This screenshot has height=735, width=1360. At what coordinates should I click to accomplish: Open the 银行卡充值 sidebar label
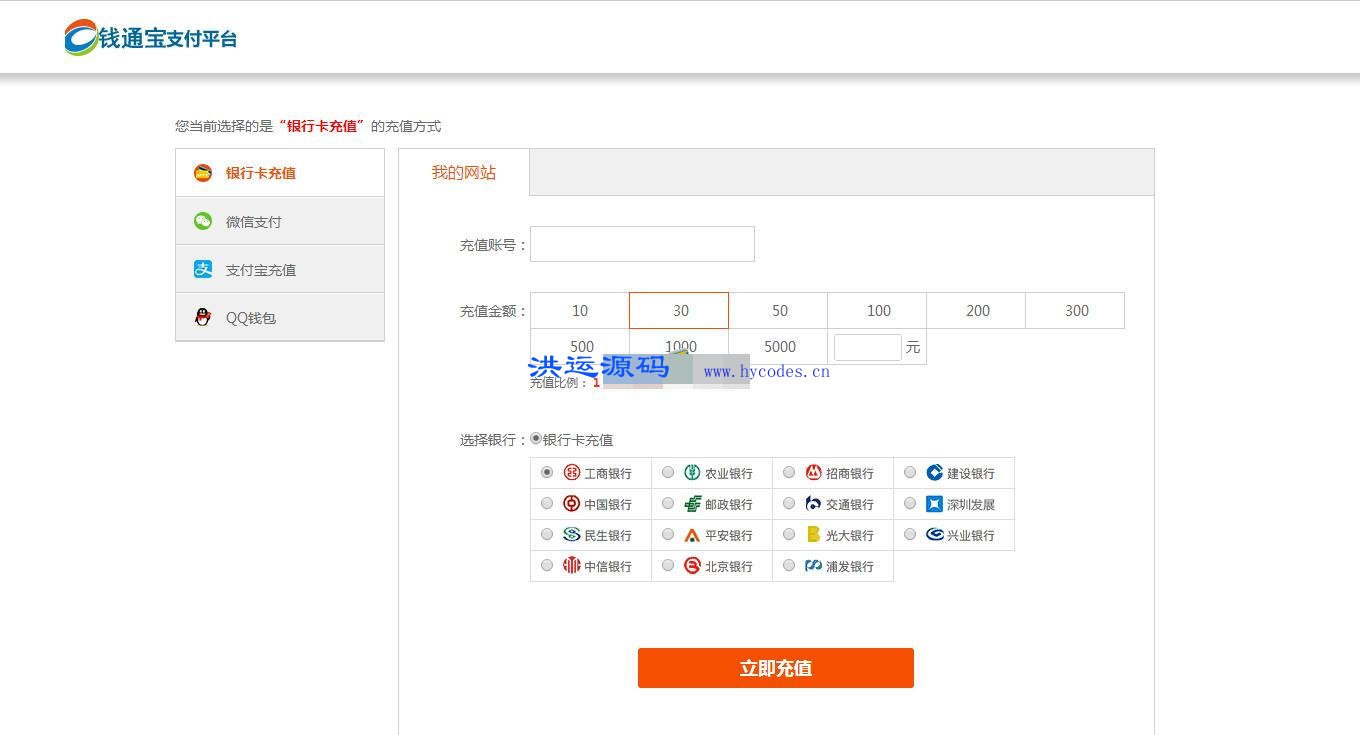[x=261, y=173]
